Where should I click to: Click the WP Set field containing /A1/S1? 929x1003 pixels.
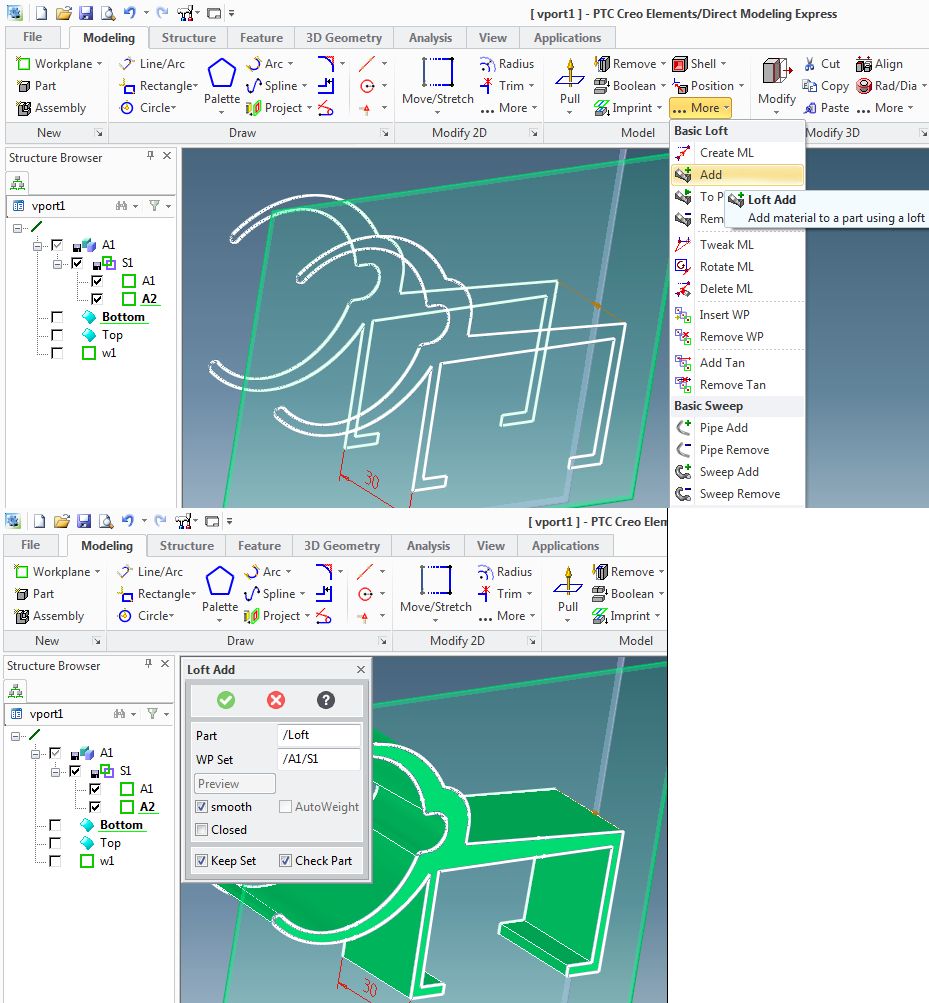(x=319, y=759)
